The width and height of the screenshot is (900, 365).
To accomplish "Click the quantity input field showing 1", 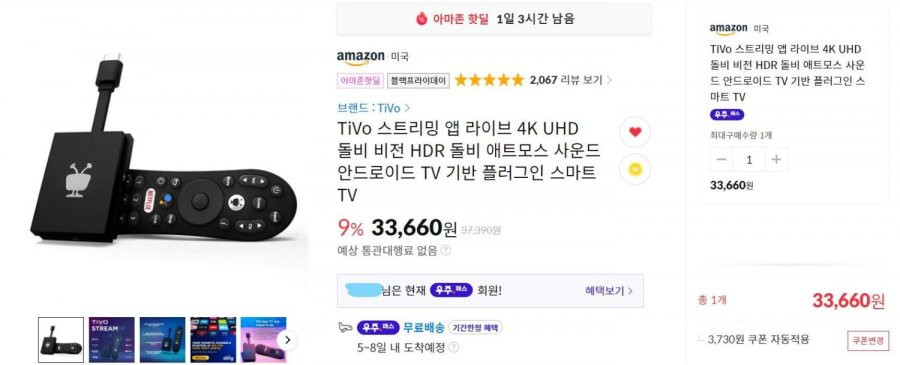I will tap(749, 160).
